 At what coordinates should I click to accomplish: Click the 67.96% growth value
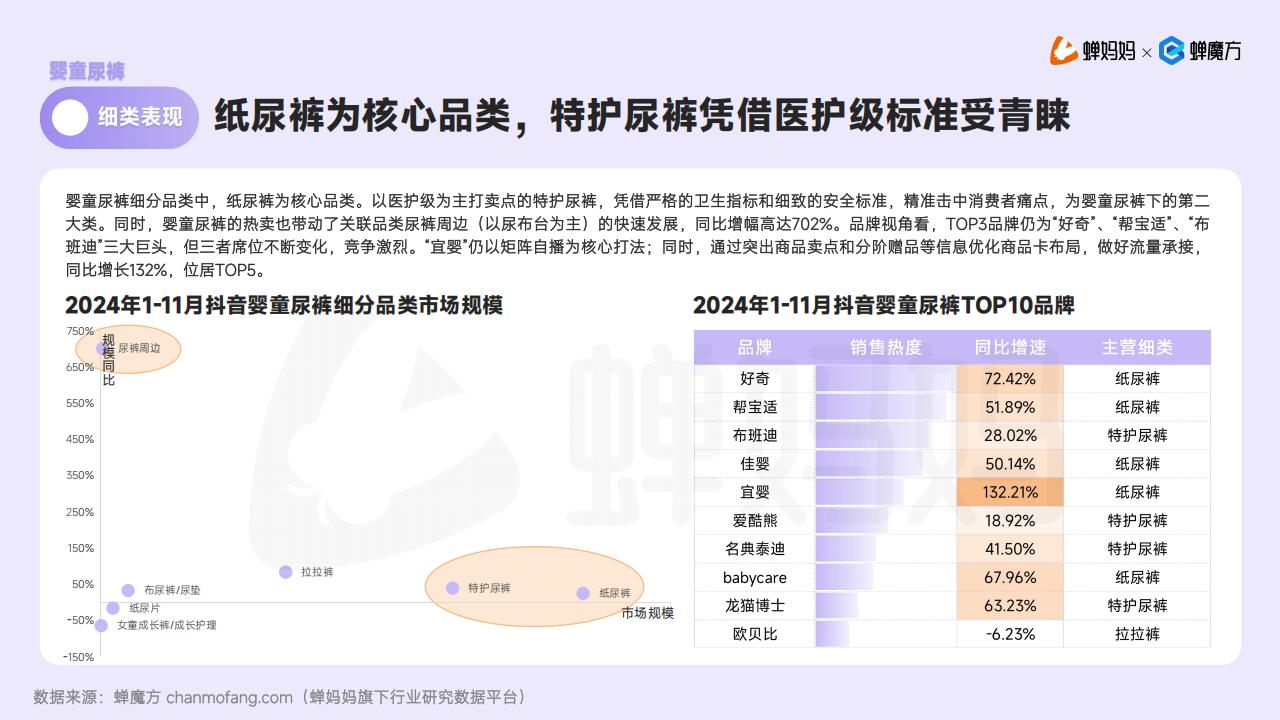pos(1010,577)
